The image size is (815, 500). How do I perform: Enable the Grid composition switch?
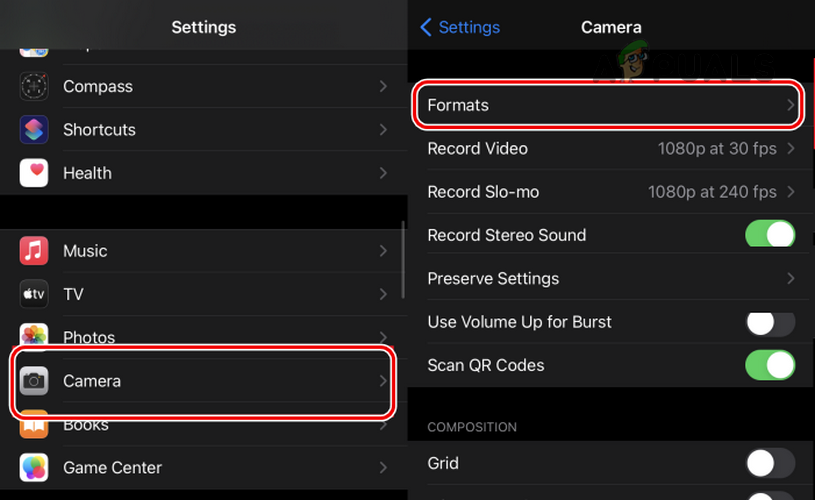pos(770,463)
